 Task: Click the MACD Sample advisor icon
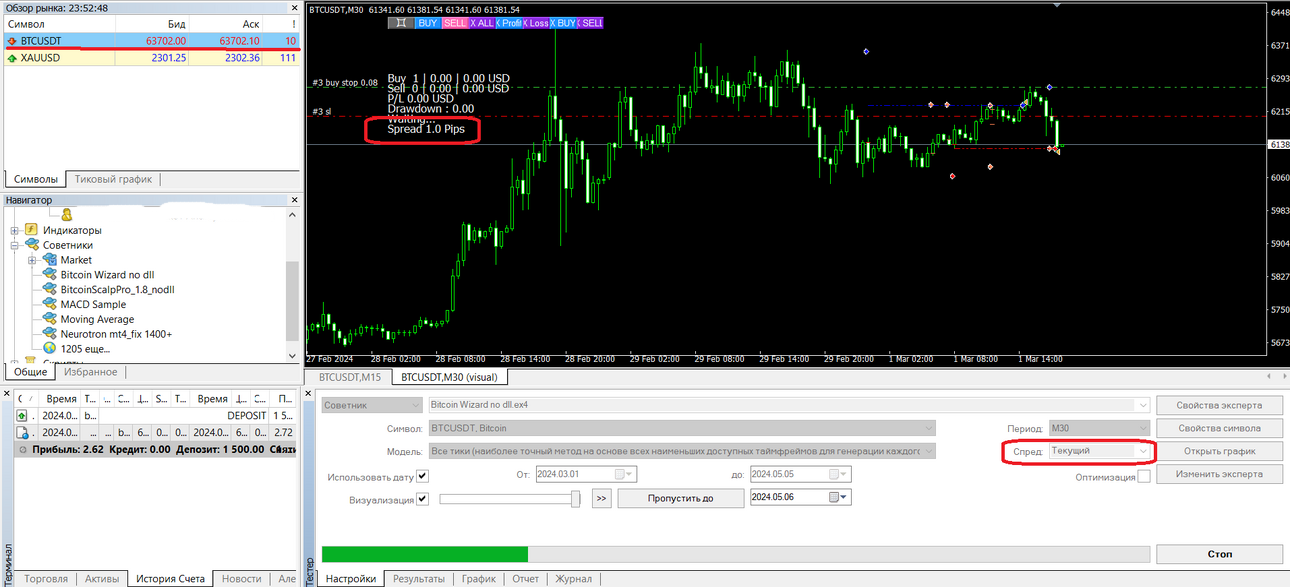(50, 304)
